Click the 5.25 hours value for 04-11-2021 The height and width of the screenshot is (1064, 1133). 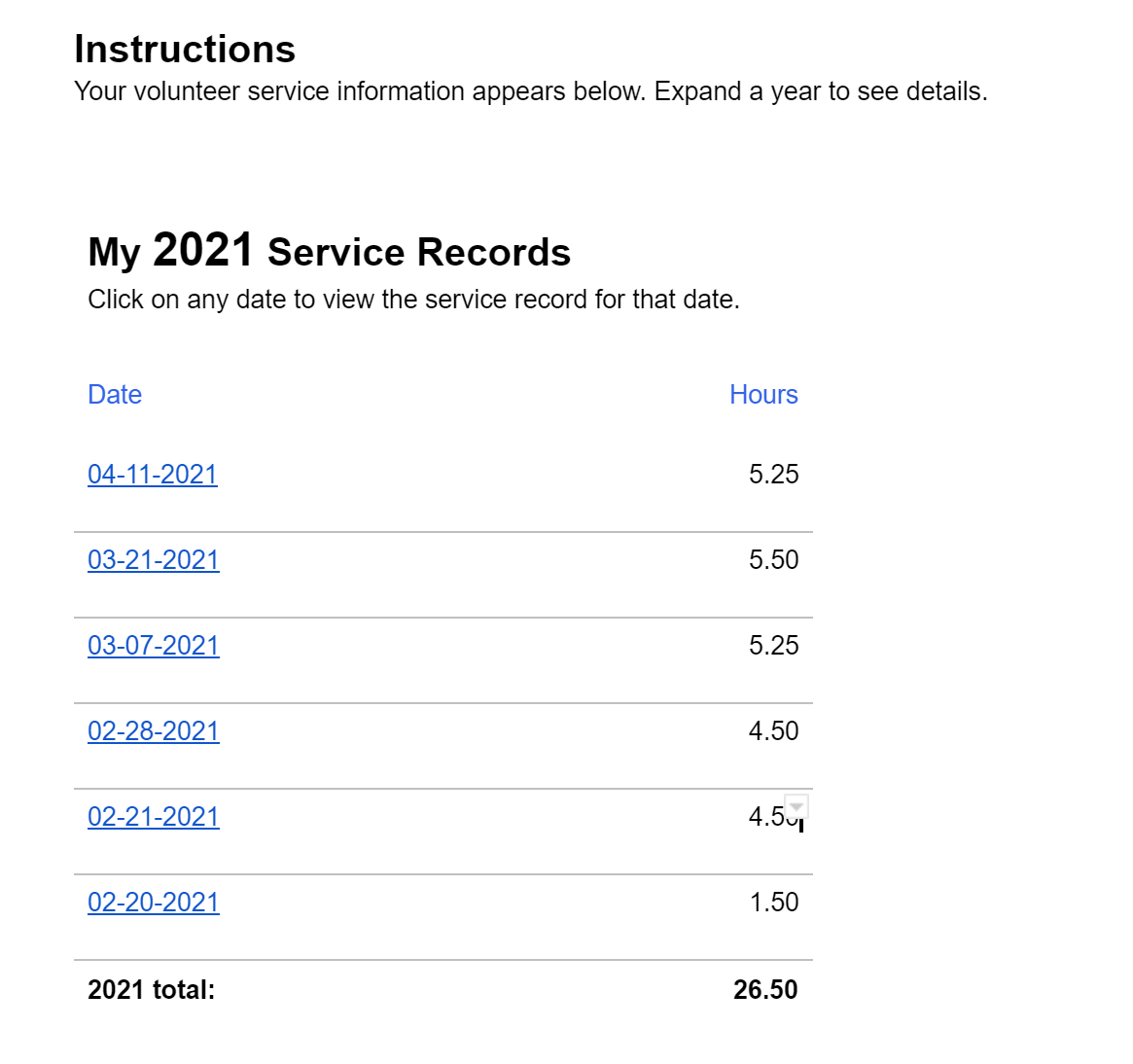pos(773,475)
